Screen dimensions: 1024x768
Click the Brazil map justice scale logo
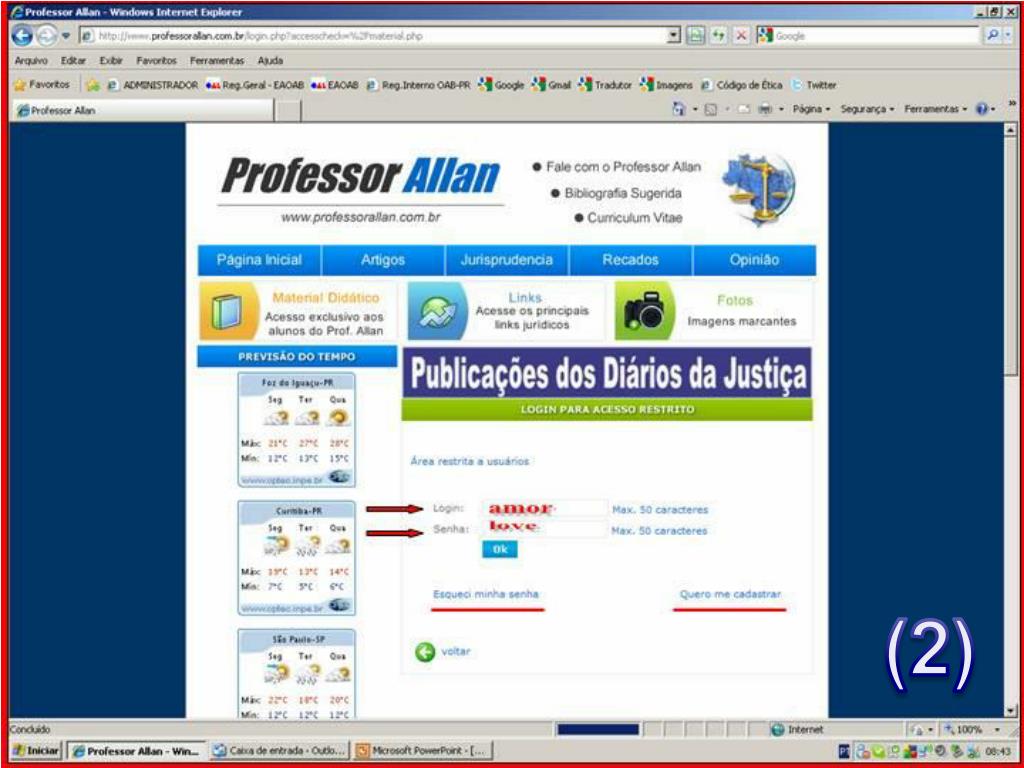coord(758,188)
